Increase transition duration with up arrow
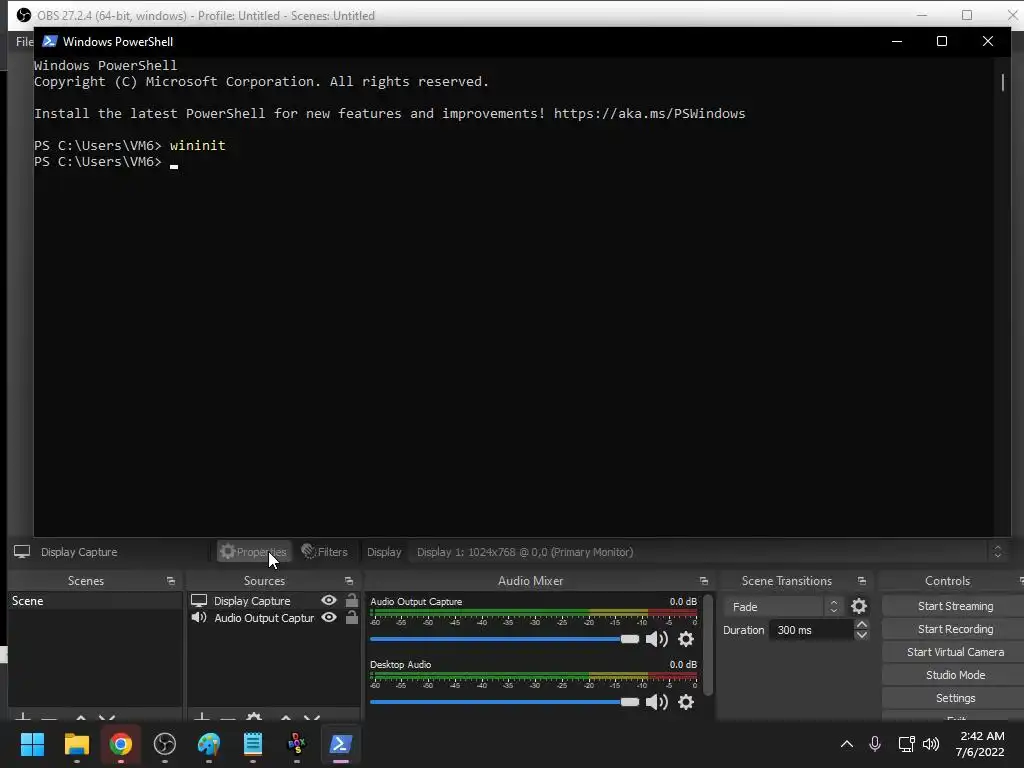The height and width of the screenshot is (768, 1024). pos(861,625)
